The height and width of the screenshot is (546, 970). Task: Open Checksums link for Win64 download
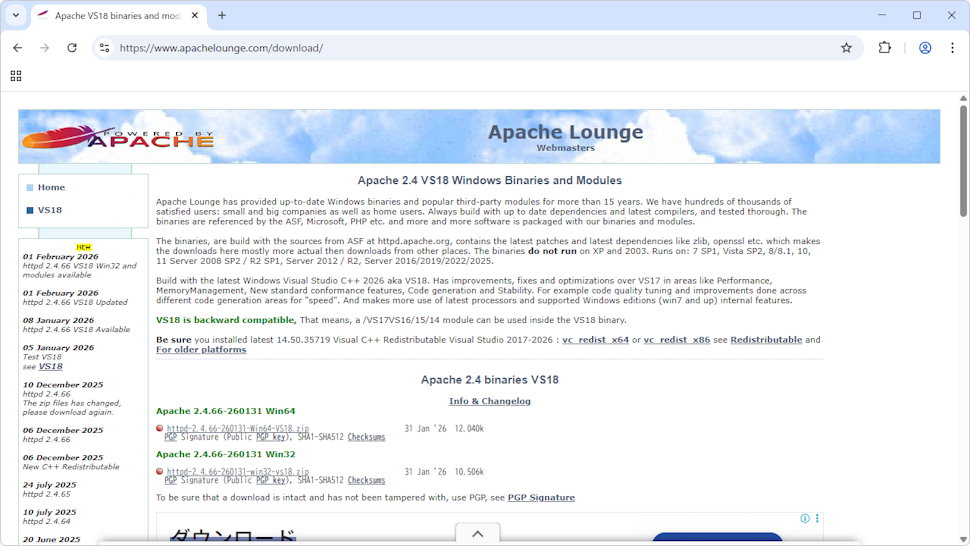click(366, 437)
